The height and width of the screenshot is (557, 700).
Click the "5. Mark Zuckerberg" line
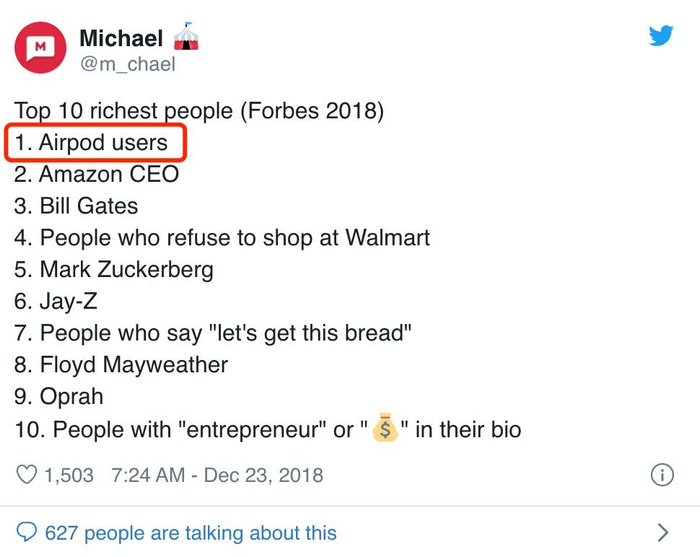coord(114,270)
